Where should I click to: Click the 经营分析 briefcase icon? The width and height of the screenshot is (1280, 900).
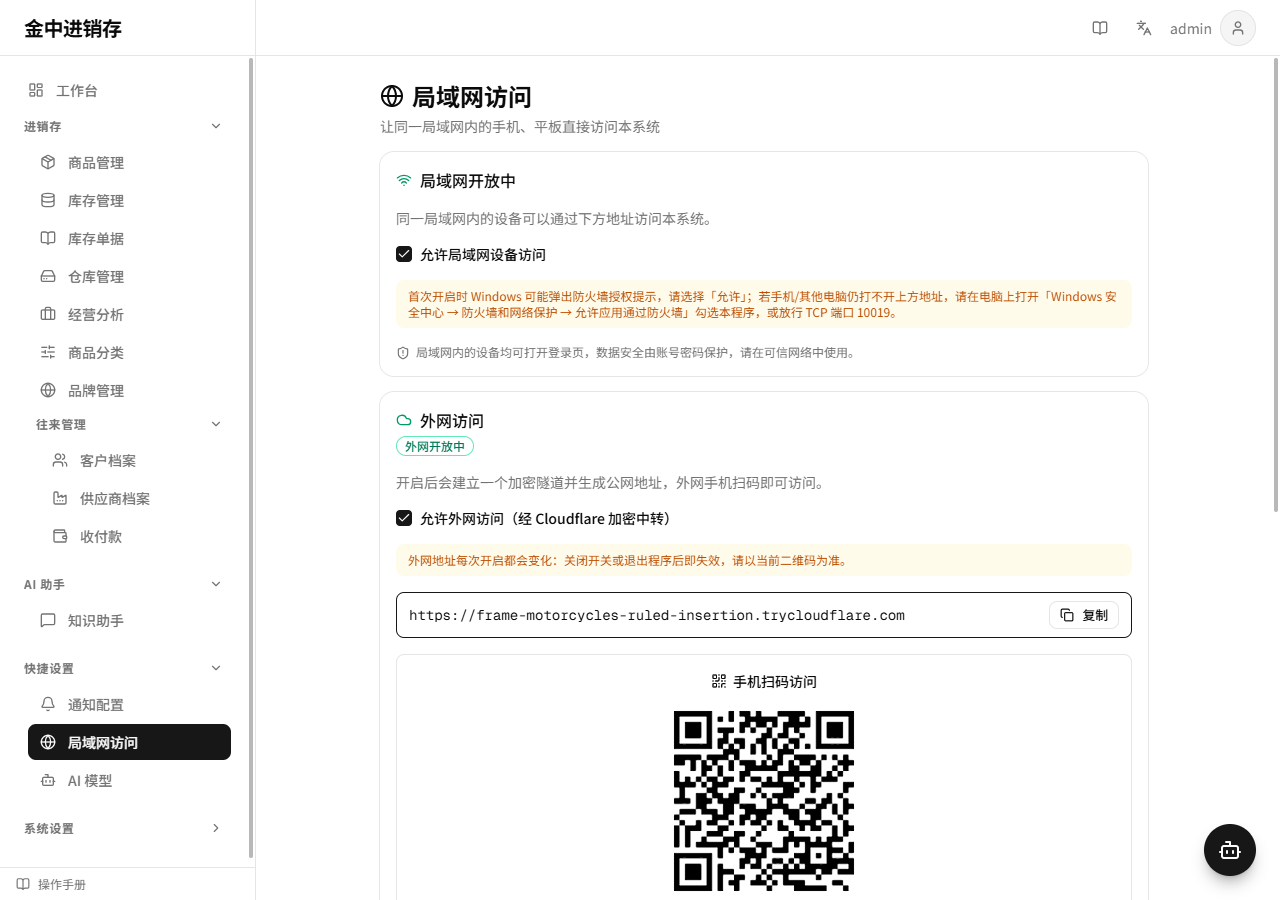pos(48,314)
